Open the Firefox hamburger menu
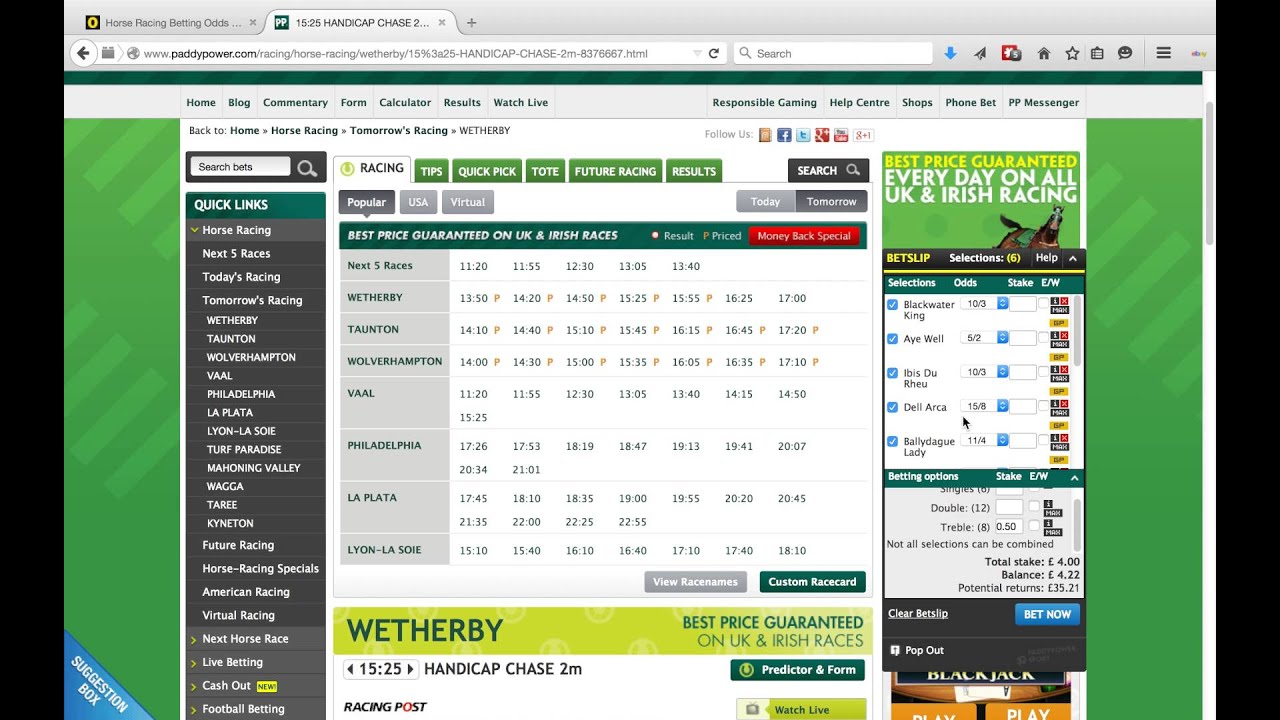Image resolution: width=1280 pixels, height=720 pixels. click(x=1163, y=53)
